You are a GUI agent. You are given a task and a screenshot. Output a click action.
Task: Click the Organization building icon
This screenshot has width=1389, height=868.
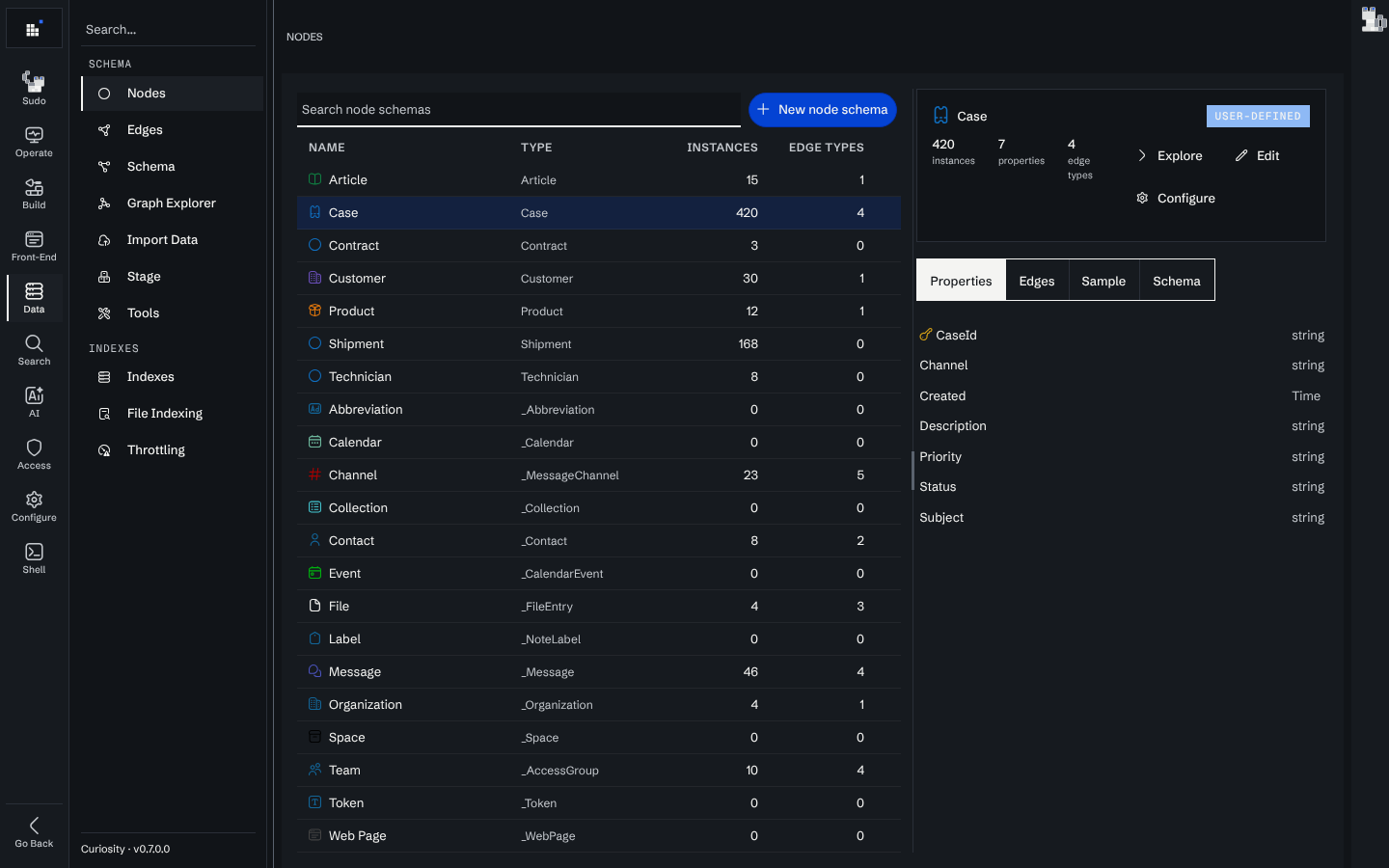tap(314, 704)
